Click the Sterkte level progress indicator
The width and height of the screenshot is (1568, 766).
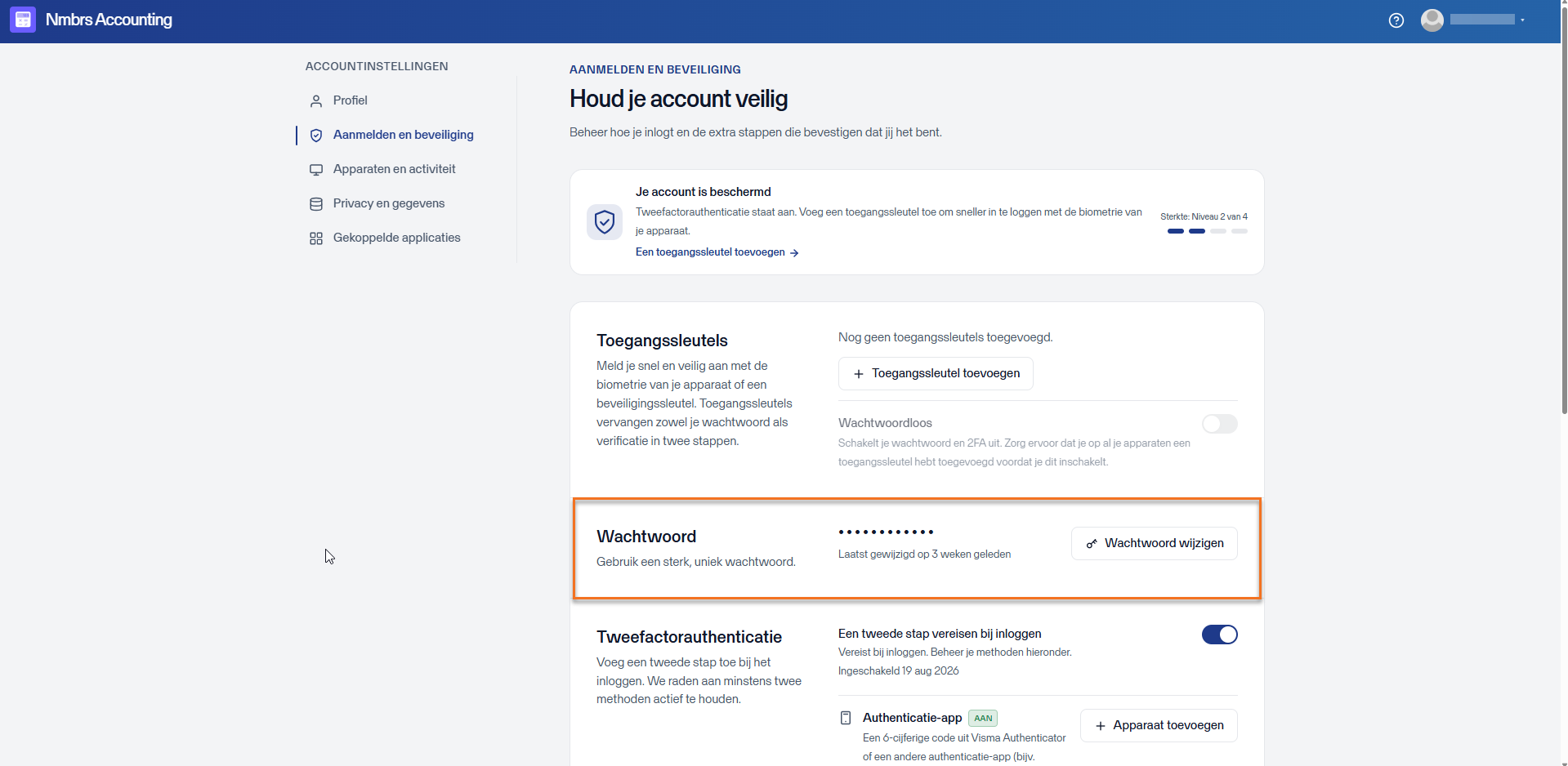(x=1208, y=231)
